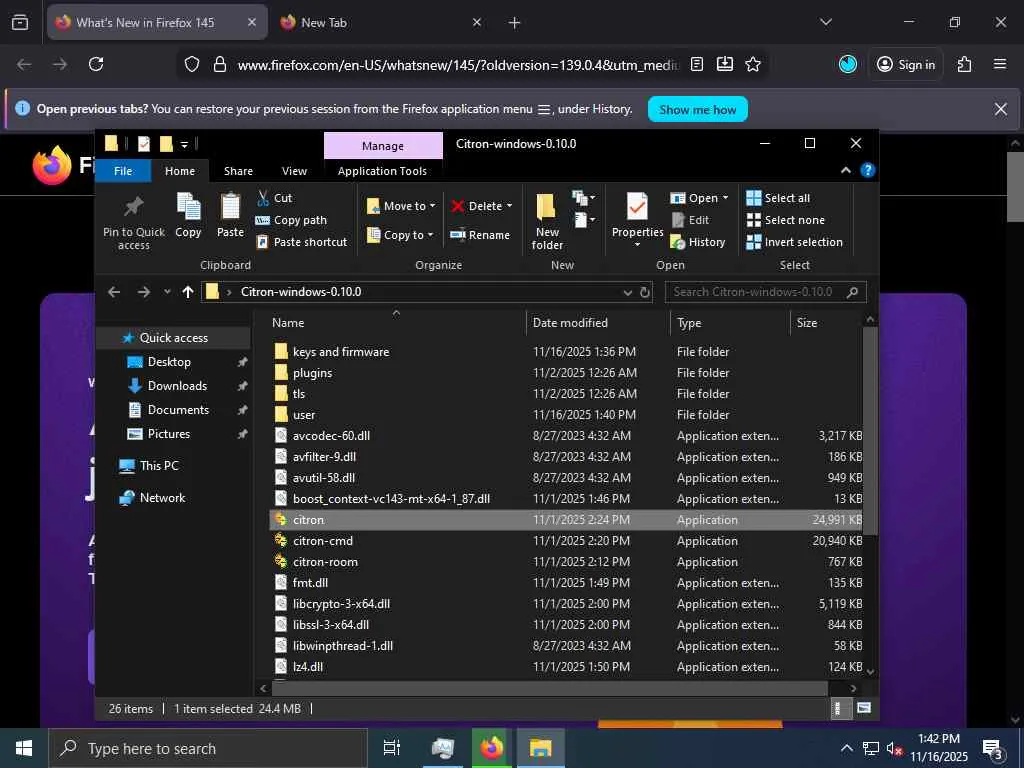This screenshot has width=1024, height=768.
Task: Click the Explorer horizontal scrollbar thumb
Action: pos(549,688)
